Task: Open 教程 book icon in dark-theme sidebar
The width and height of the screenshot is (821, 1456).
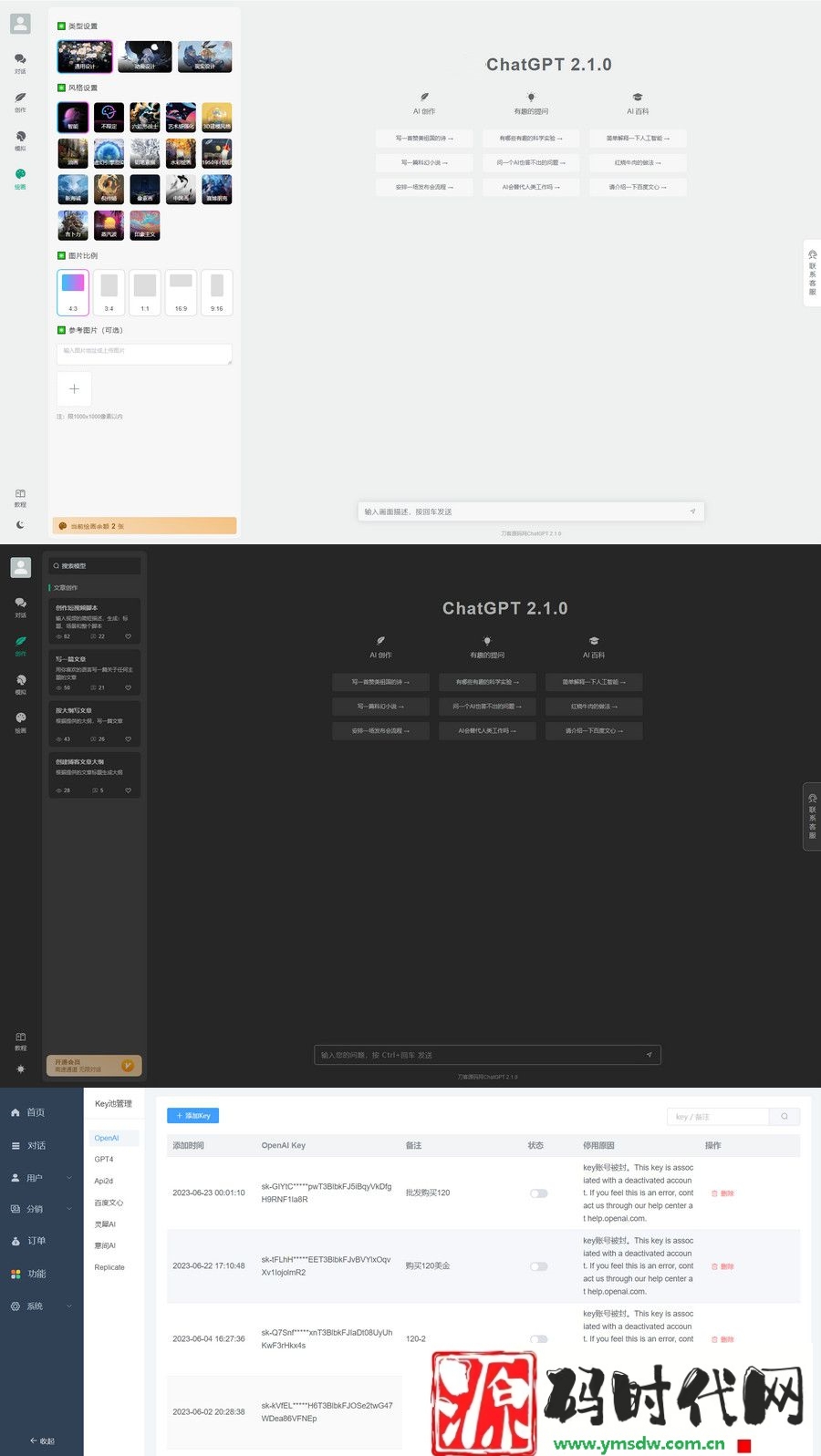Action: 20,1041
